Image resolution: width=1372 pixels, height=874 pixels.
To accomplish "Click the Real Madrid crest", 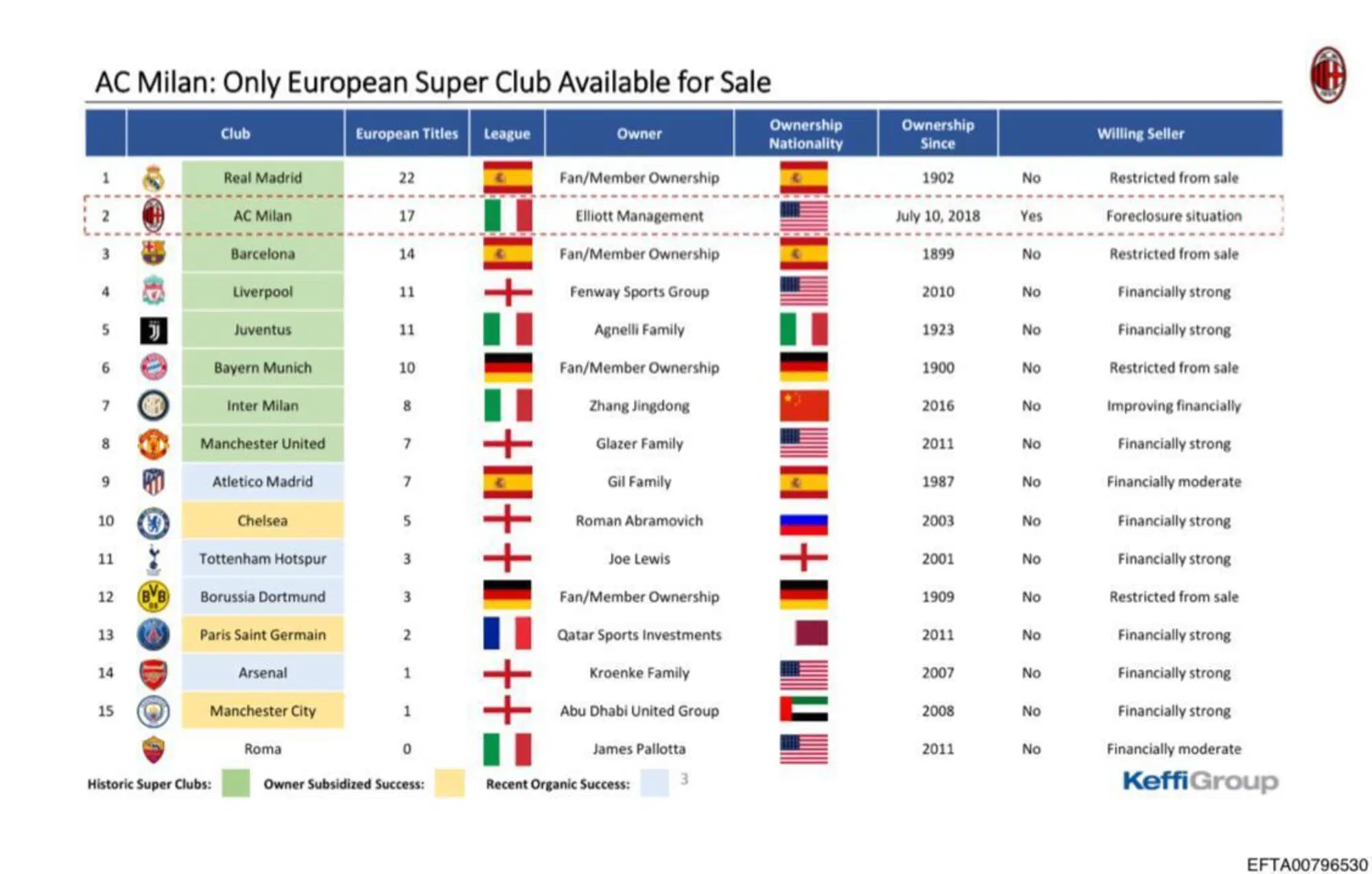I will coord(154,178).
